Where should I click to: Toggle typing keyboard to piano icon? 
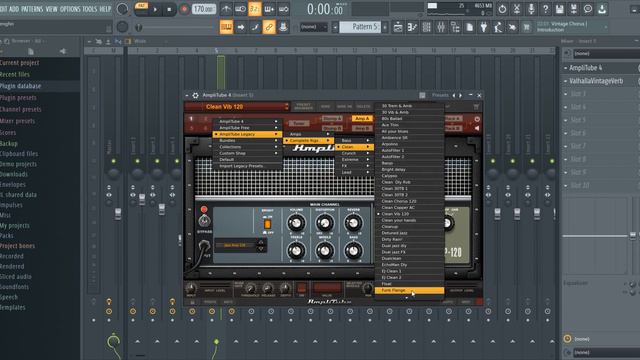pos(226,27)
